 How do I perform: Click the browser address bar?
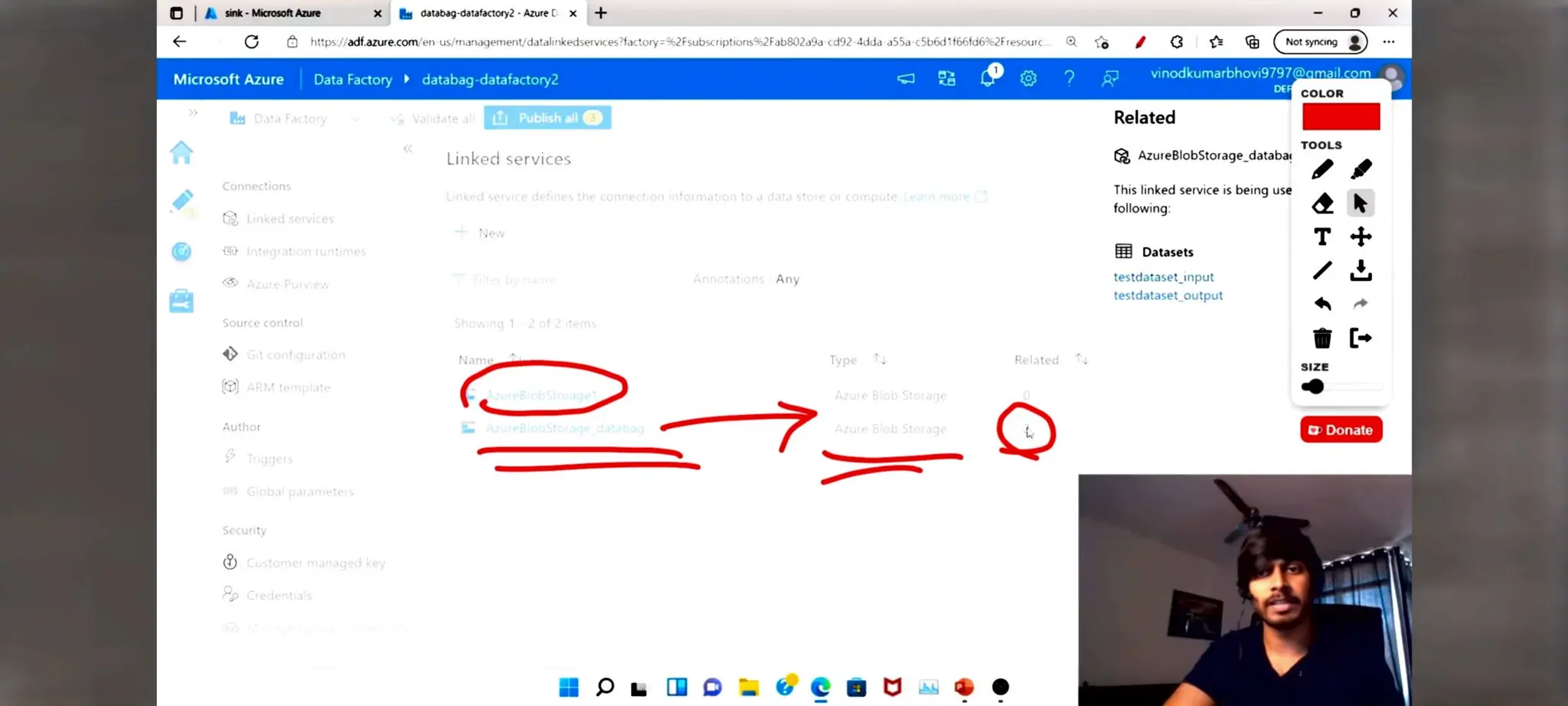[680, 42]
